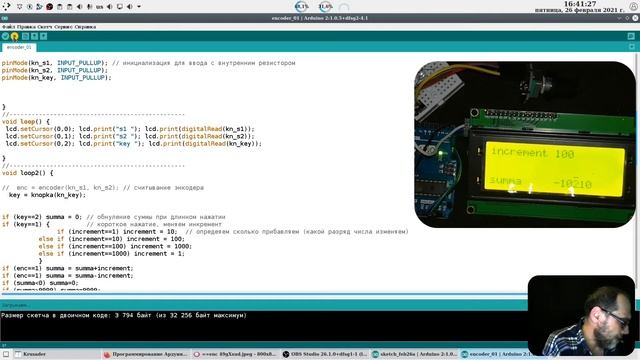
Task: Click the webcam overlay of the presenter
Action: (581, 316)
